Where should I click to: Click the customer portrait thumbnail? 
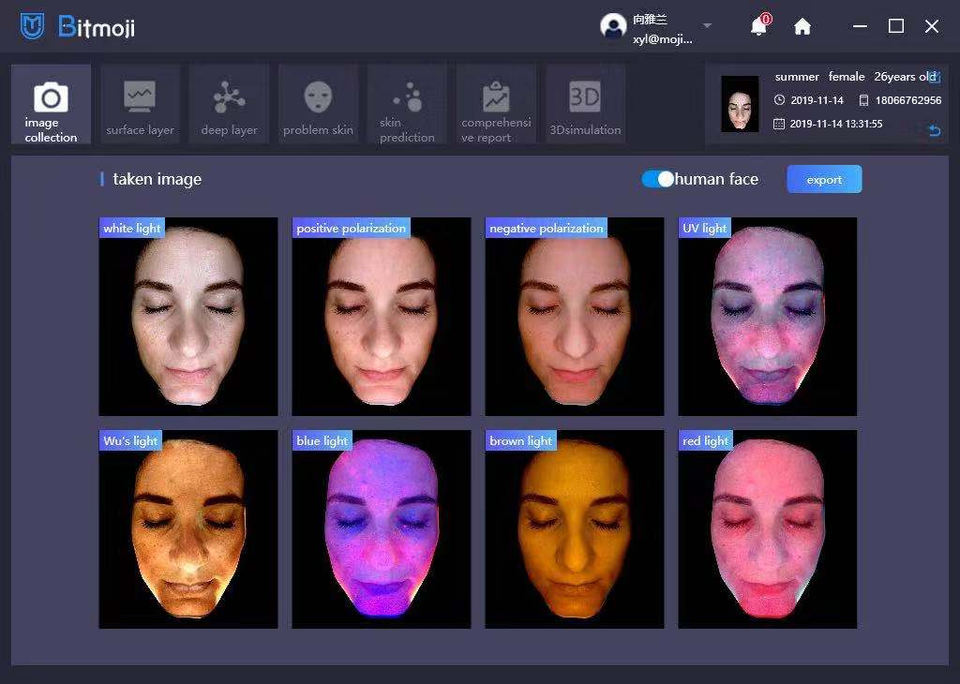(x=740, y=104)
